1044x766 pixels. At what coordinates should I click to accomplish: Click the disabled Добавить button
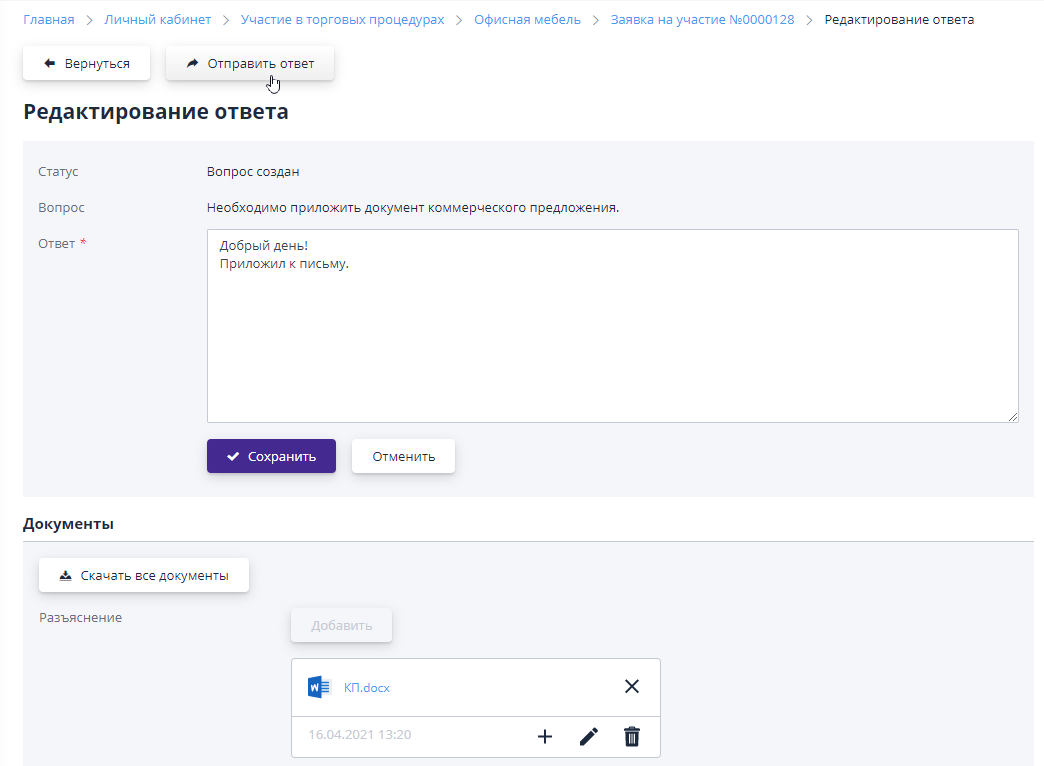tap(341, 625)
